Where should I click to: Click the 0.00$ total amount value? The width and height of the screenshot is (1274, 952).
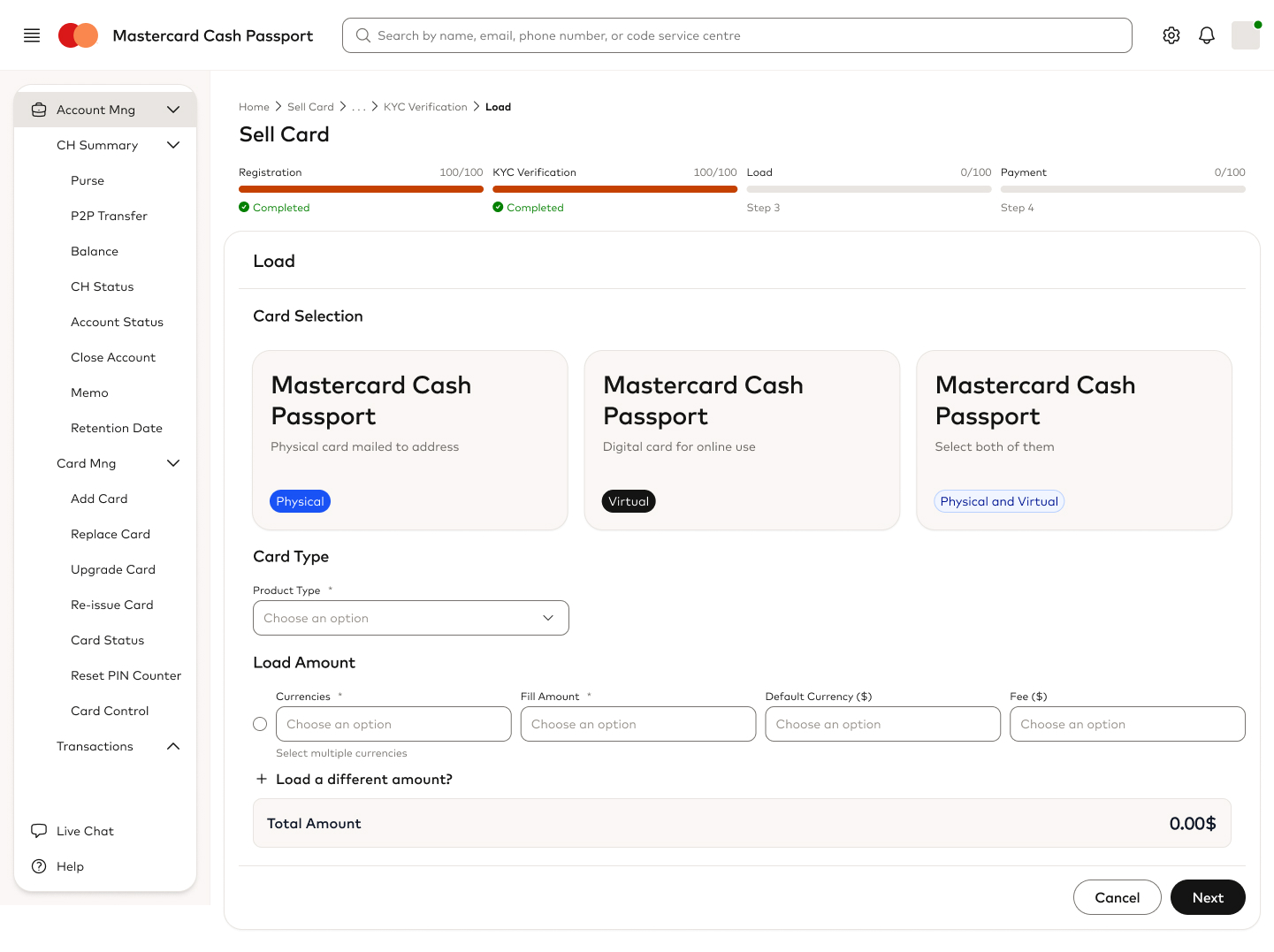[x=1193, y=823]
